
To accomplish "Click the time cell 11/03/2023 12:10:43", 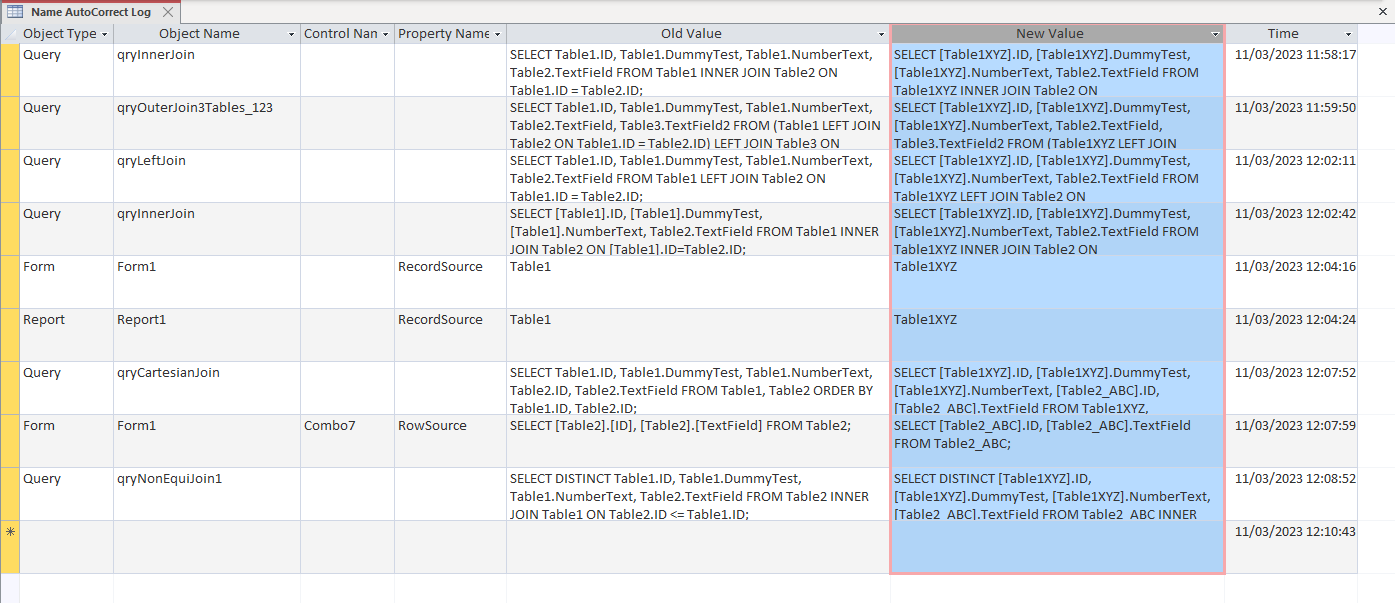I will click(x=1292, y=547).
